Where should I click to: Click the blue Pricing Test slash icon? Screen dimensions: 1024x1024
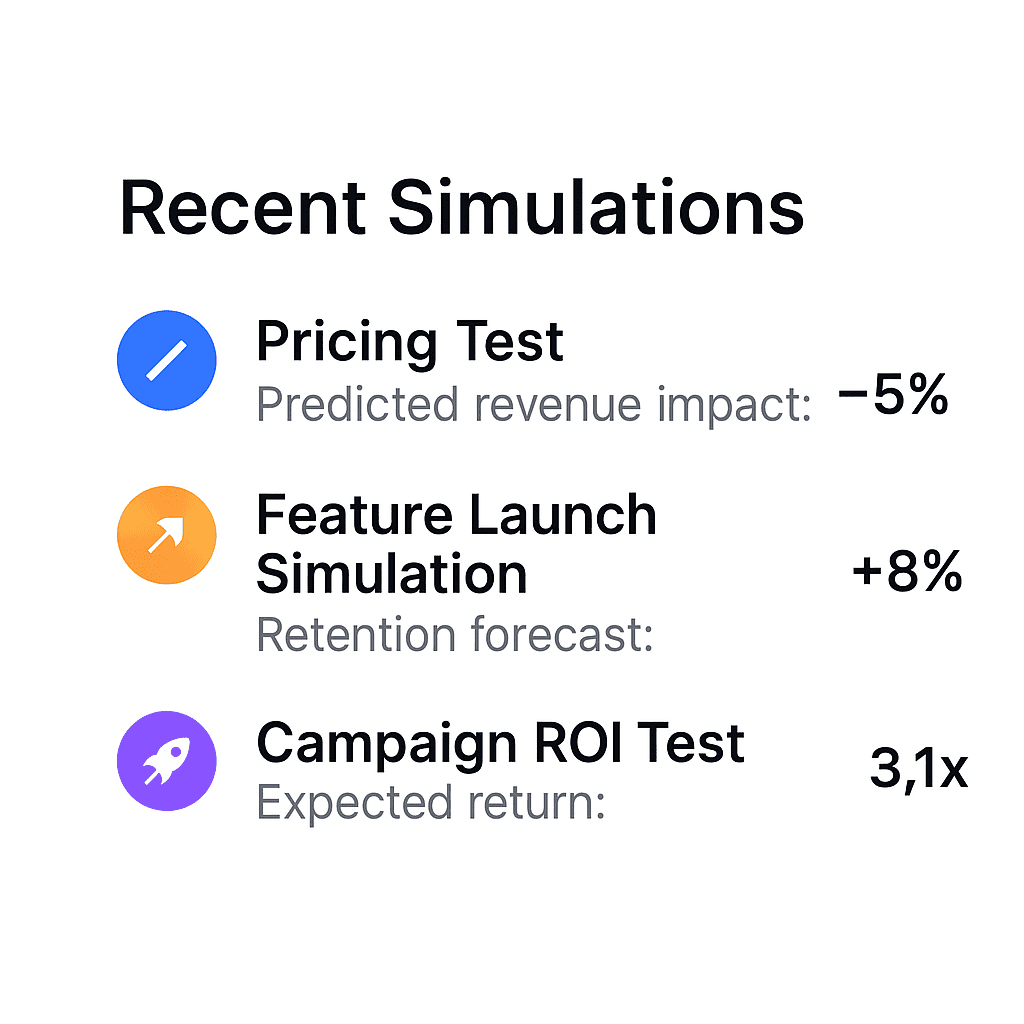click(166, 360)
